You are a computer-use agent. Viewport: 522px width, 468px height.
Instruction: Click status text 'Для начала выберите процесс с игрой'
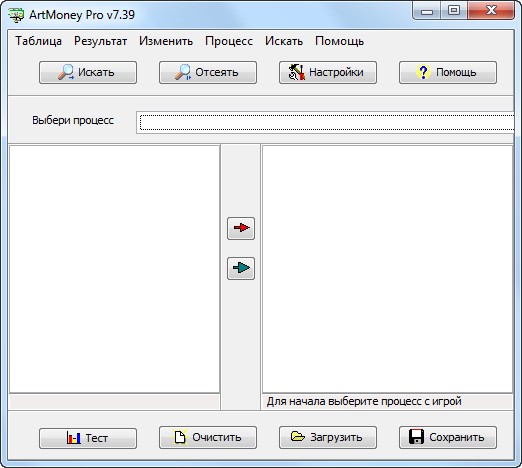coord(364,401)
